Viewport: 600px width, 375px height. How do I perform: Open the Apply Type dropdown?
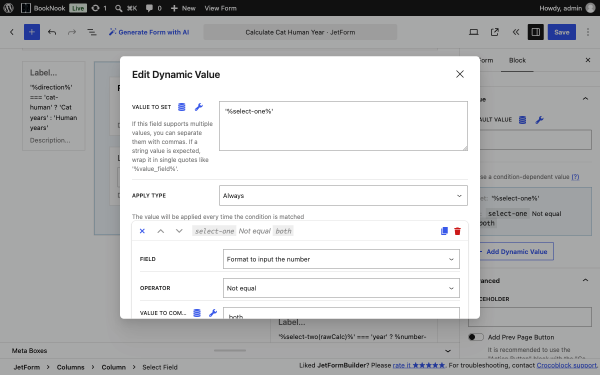coord(343,196)
